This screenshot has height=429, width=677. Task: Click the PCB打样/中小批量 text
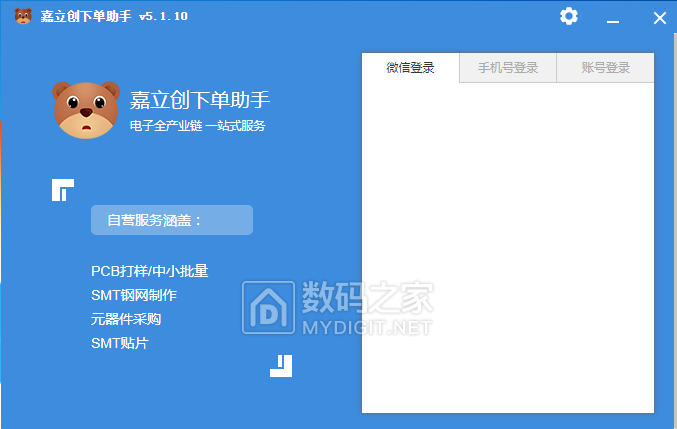(150, 271)
